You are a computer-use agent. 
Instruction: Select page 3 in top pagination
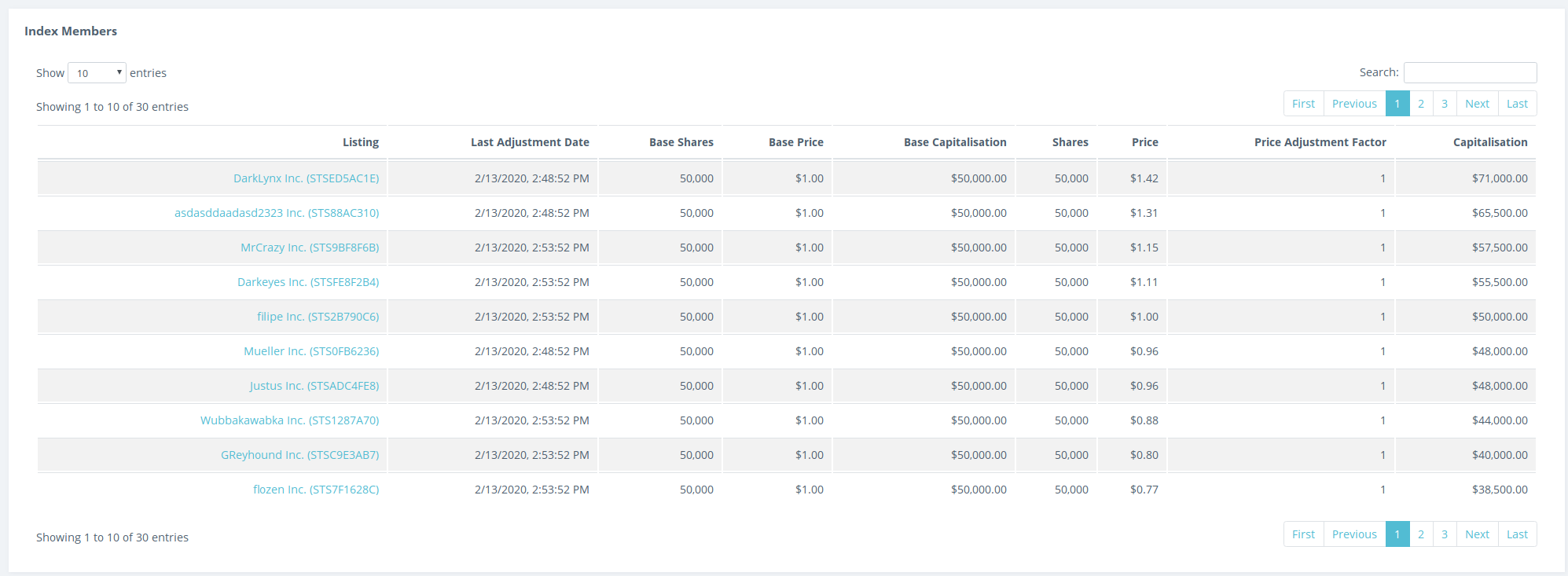(x=1445, y=104)
